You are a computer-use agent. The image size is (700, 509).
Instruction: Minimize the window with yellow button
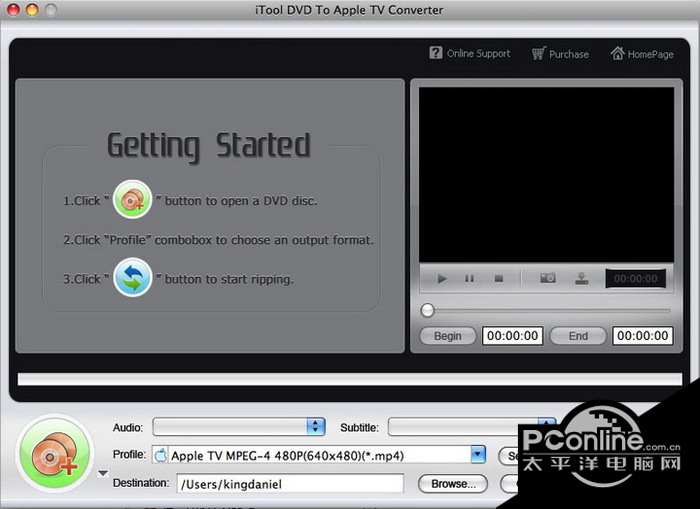coord(32,9)
